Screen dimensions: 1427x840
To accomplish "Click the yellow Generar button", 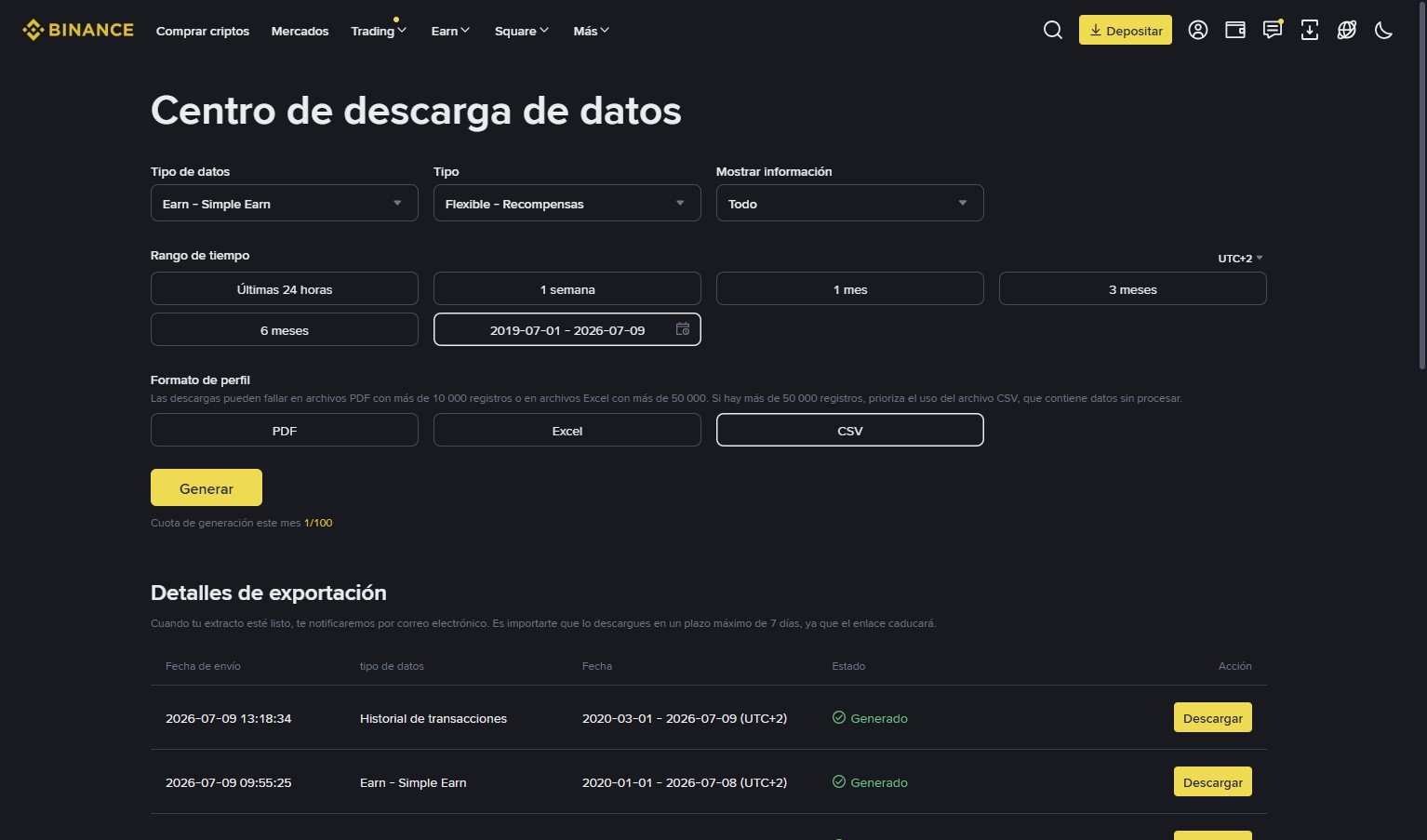I will coord(207,487).
